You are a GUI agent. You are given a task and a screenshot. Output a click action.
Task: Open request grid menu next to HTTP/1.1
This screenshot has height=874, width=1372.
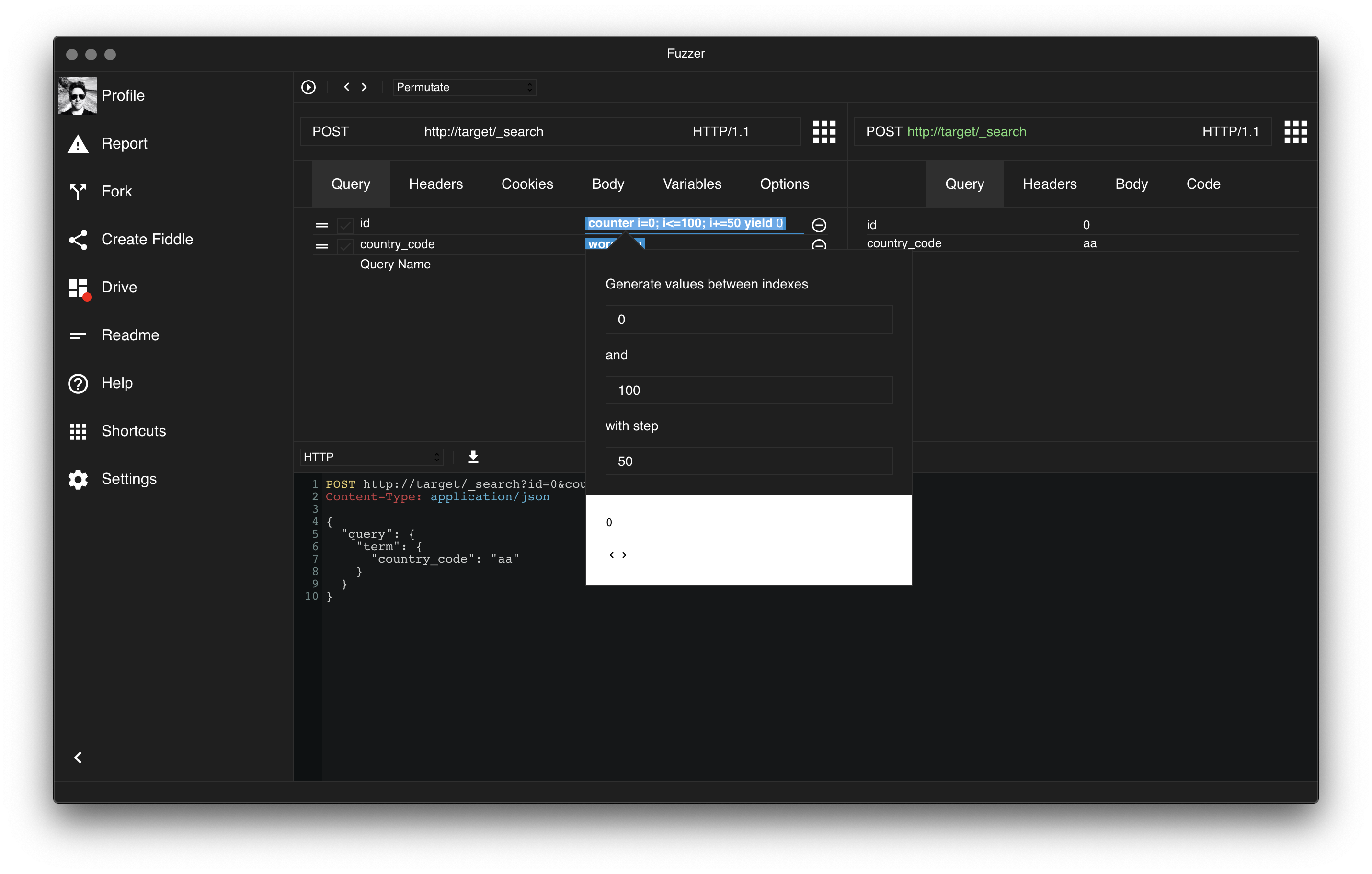pos(824,132)
